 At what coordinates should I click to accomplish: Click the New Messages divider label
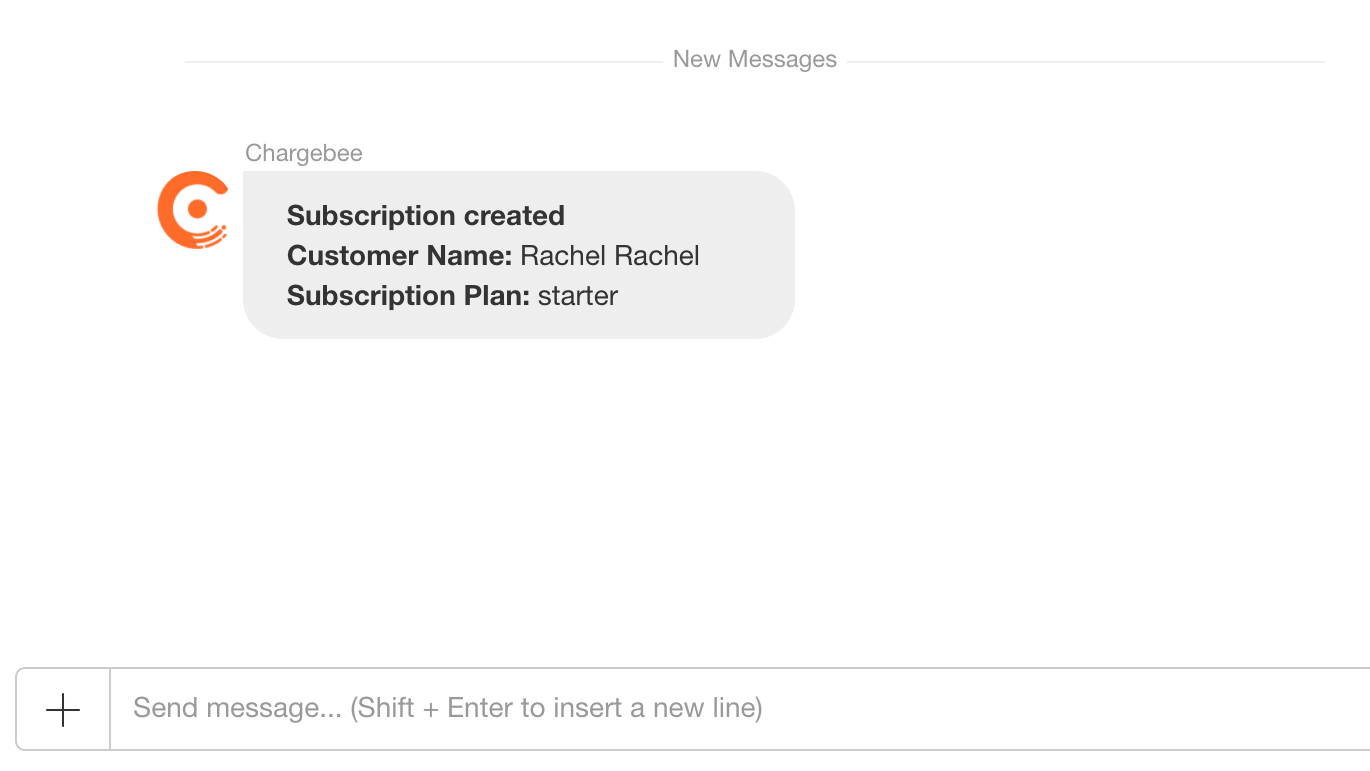click(x=754, y=59)
